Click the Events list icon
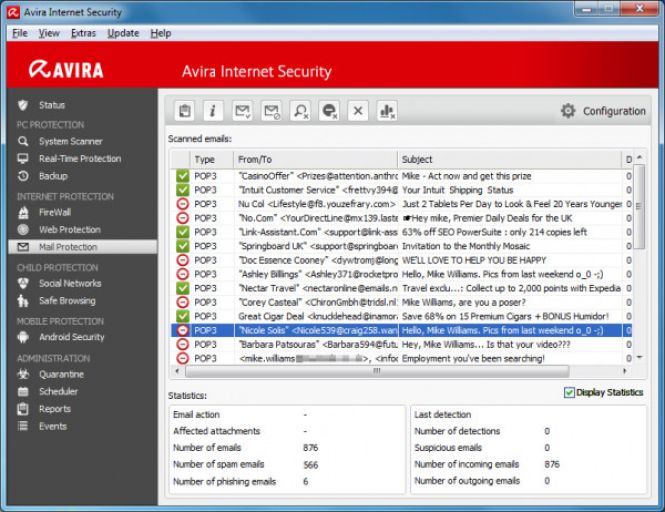This screenshot has height=512, width=665. pyautogui.click(x=23, y=426)
